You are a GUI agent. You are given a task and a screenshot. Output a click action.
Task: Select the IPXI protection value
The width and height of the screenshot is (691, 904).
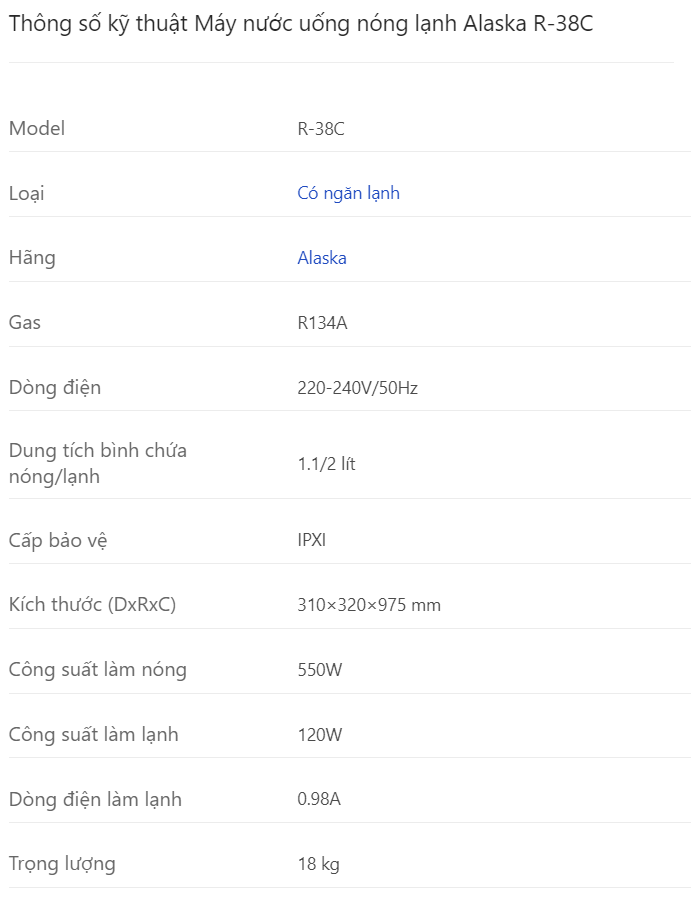tap(312, 540)
